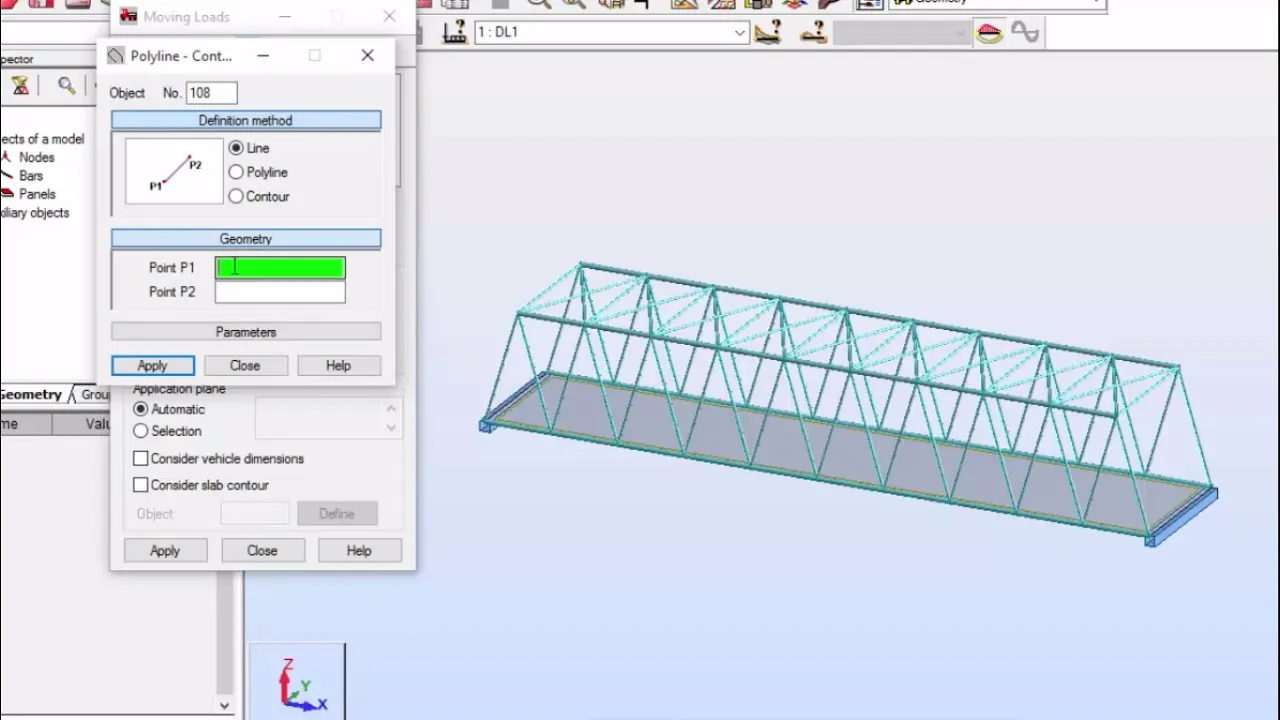Switch to the Geometry tab in the Inspector
Viewport: 1280px width, 720px height.
pos(31,395)
